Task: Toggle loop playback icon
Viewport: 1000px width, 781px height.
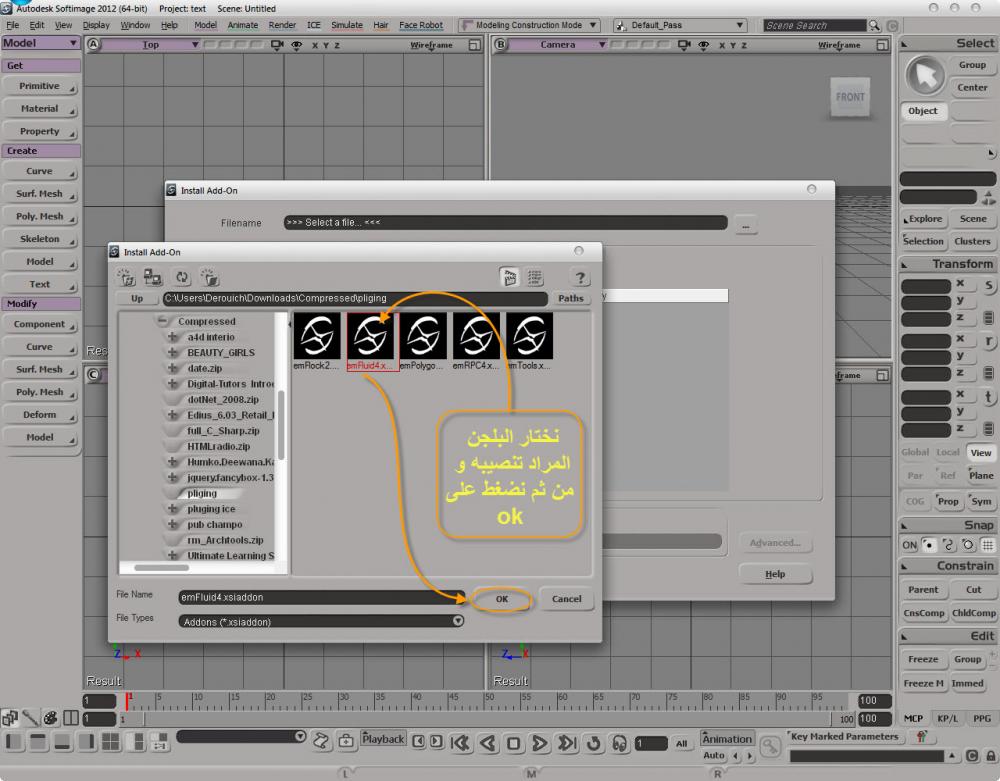Action: (593, 743)
